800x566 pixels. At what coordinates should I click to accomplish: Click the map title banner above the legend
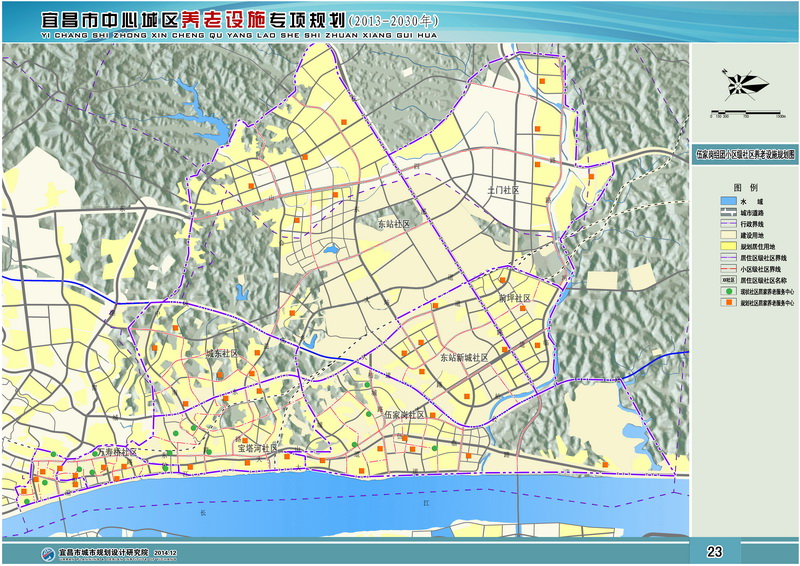[x=746, y=156]
